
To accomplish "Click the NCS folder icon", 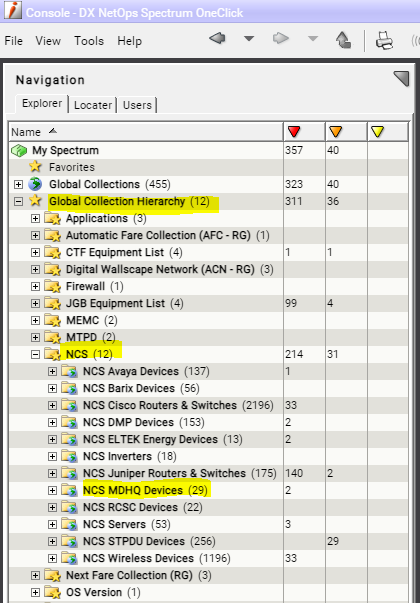I will tap(52, 355).
